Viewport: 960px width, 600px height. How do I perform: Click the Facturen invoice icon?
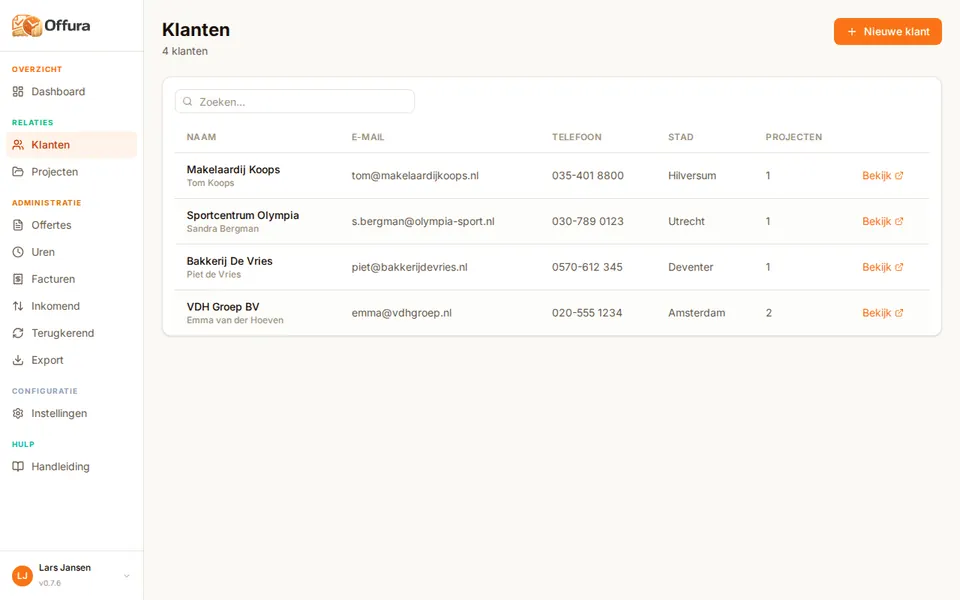[x=18, y=279]
